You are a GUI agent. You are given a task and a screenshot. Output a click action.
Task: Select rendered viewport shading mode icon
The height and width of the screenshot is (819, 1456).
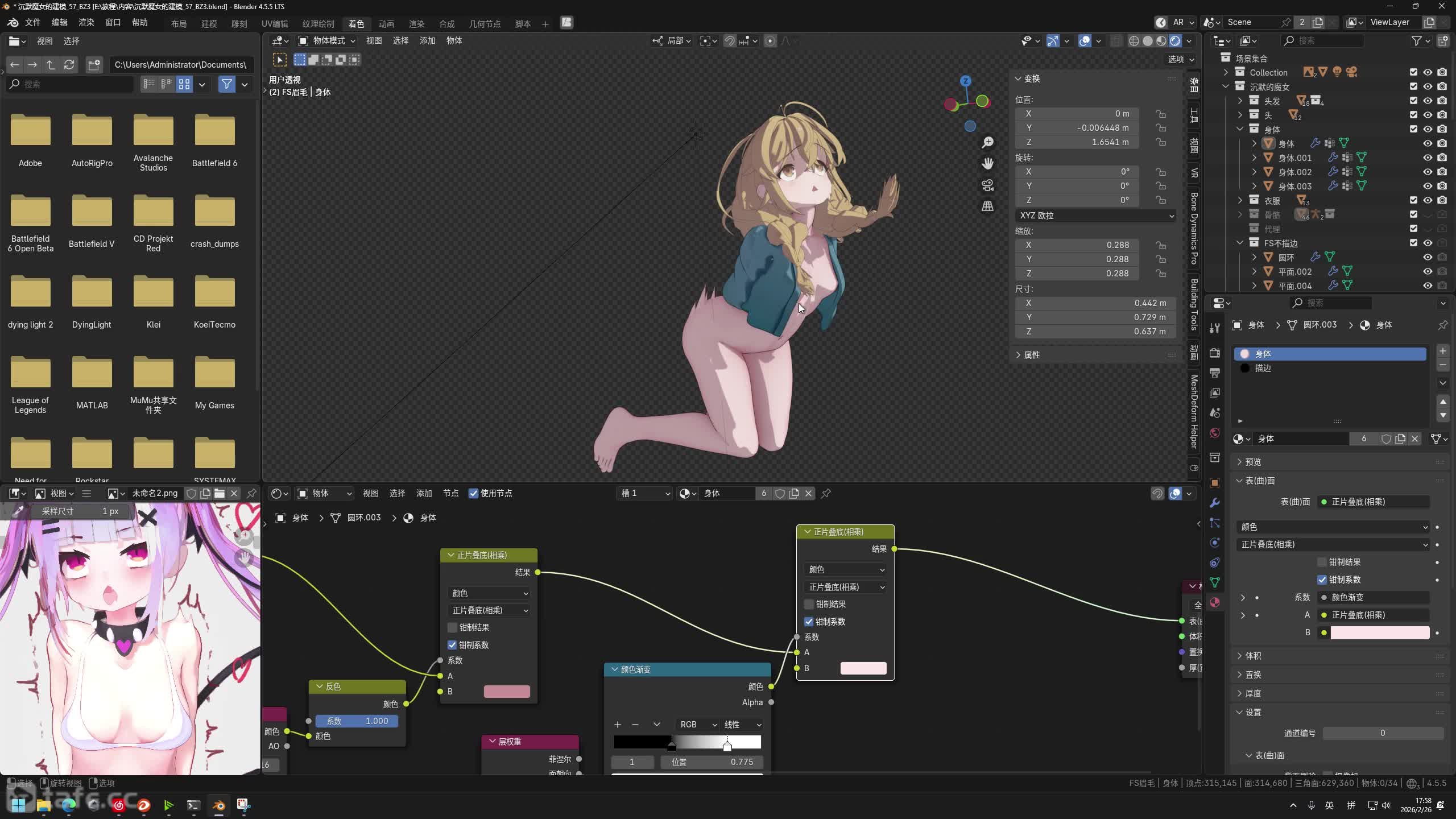(1175, 41)
